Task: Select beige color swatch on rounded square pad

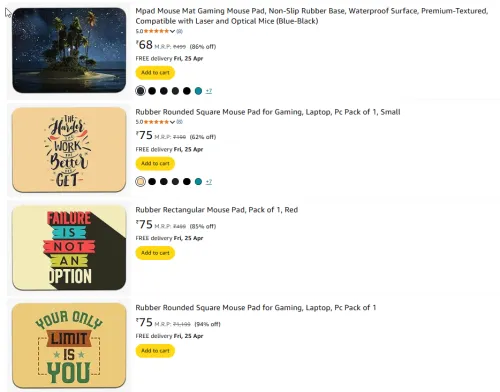Action: tap(141, 181)
